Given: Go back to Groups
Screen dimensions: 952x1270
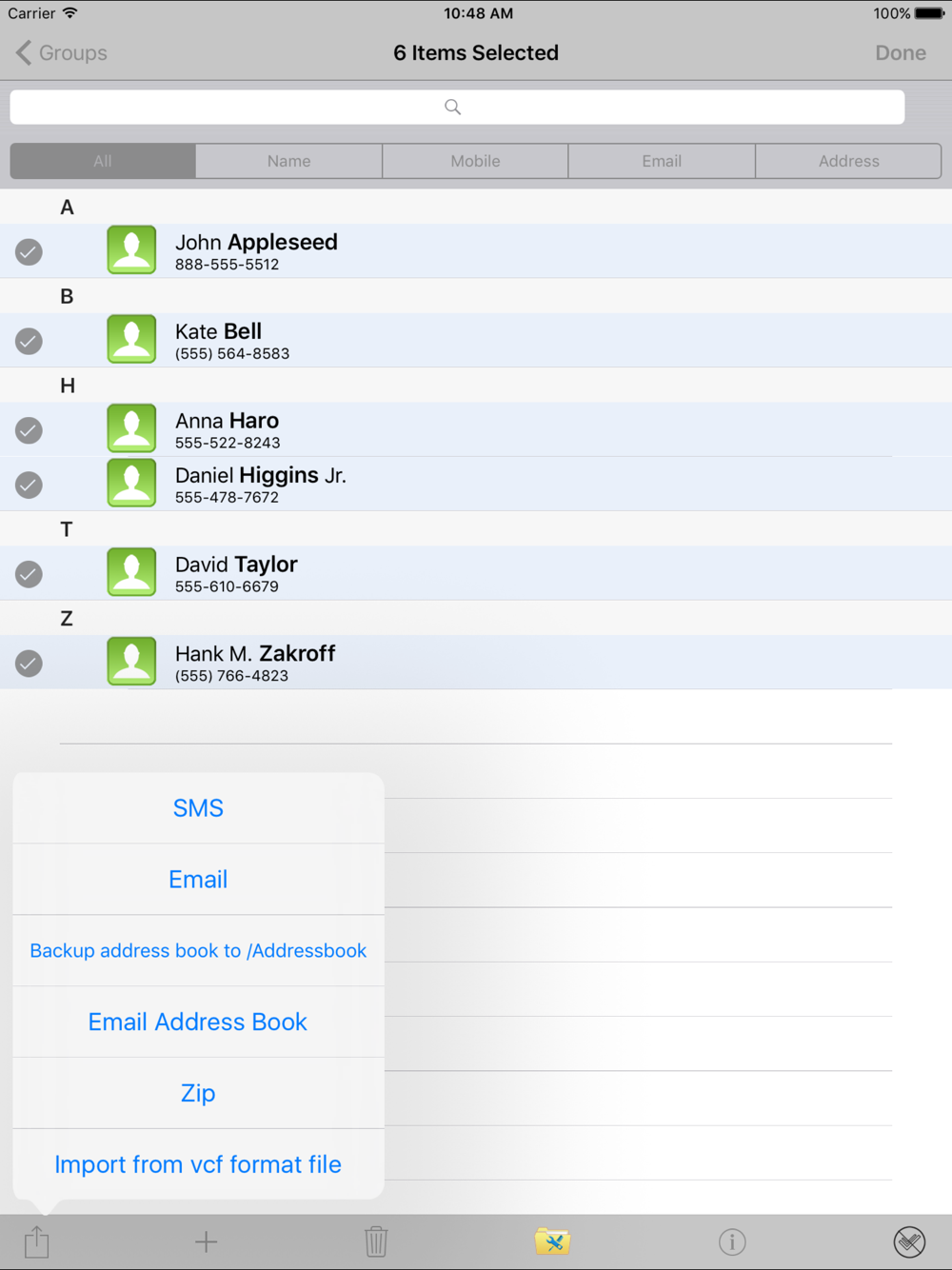Looking at the screenshot, I should click(x=62, y=53).
